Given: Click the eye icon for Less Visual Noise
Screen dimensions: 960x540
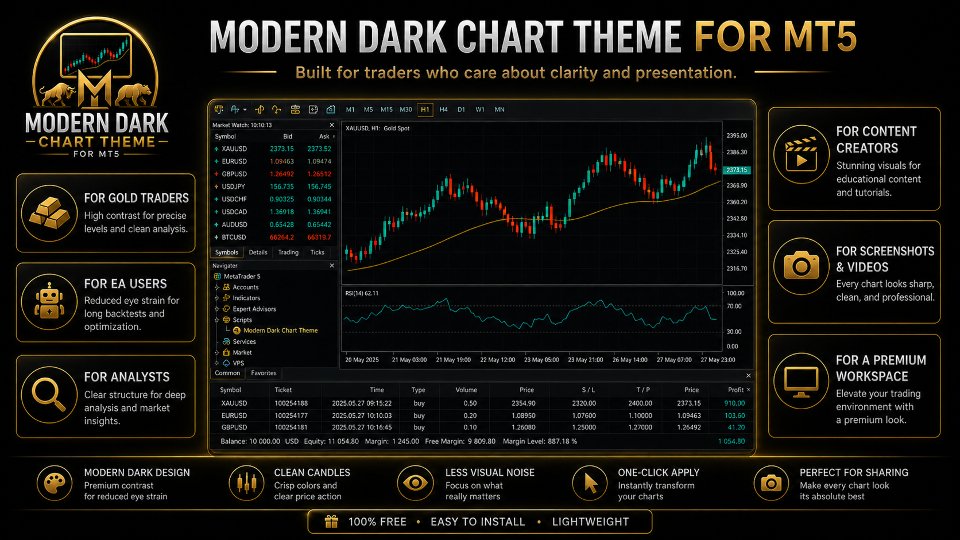Looking at the screenshot, I should click(x=414, y=483).
